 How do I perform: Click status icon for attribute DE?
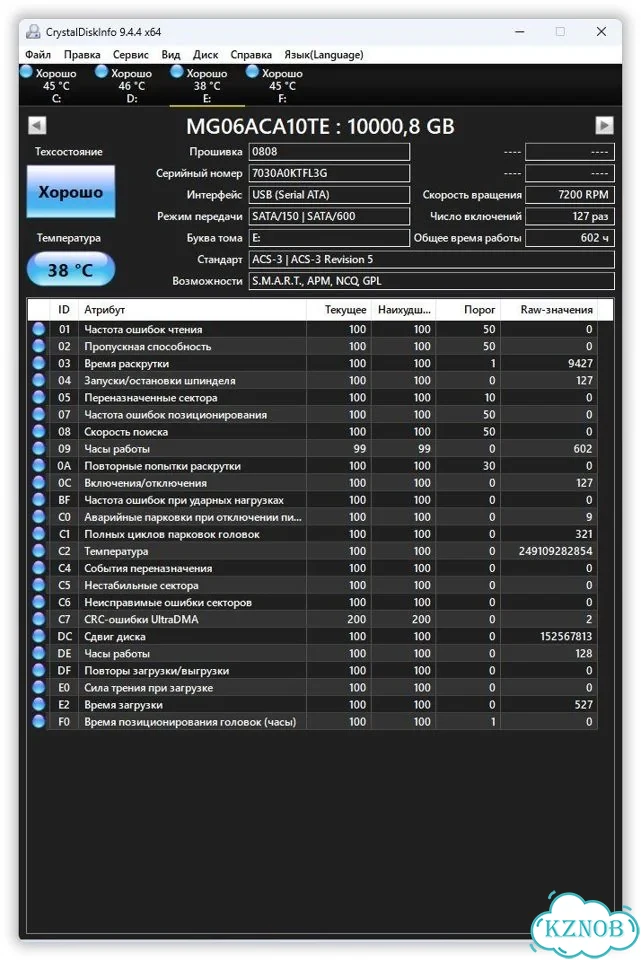click(39, 653)
